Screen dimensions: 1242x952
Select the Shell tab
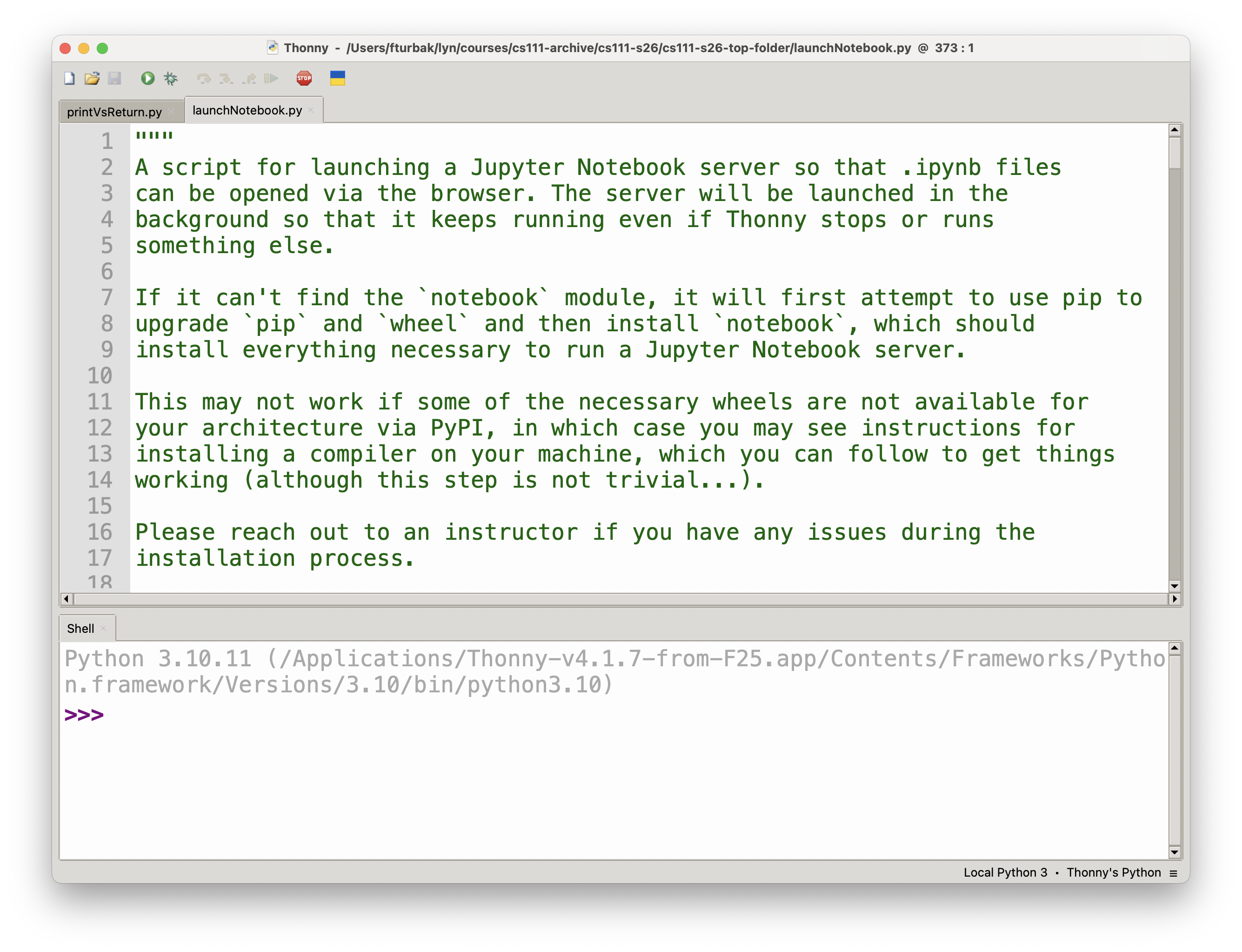[x=81, y=628]
